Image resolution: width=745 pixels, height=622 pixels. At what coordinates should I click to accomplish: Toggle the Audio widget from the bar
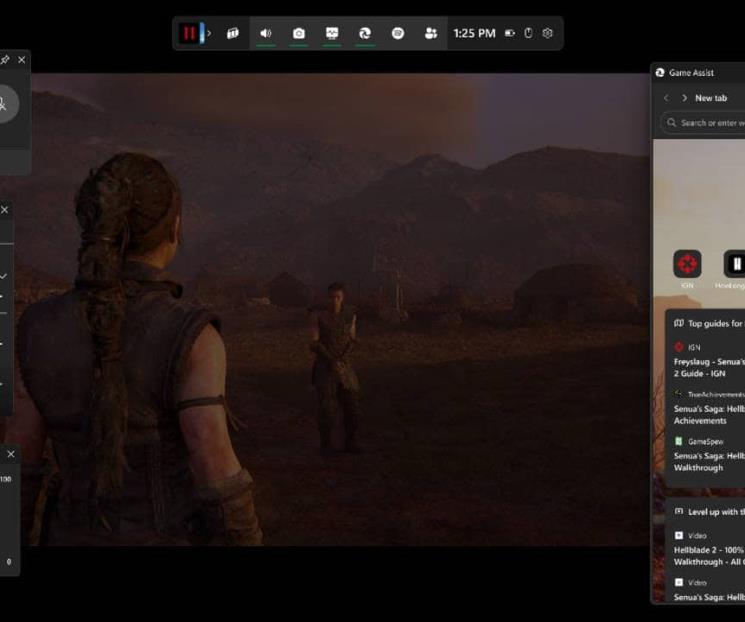(266, 33)
